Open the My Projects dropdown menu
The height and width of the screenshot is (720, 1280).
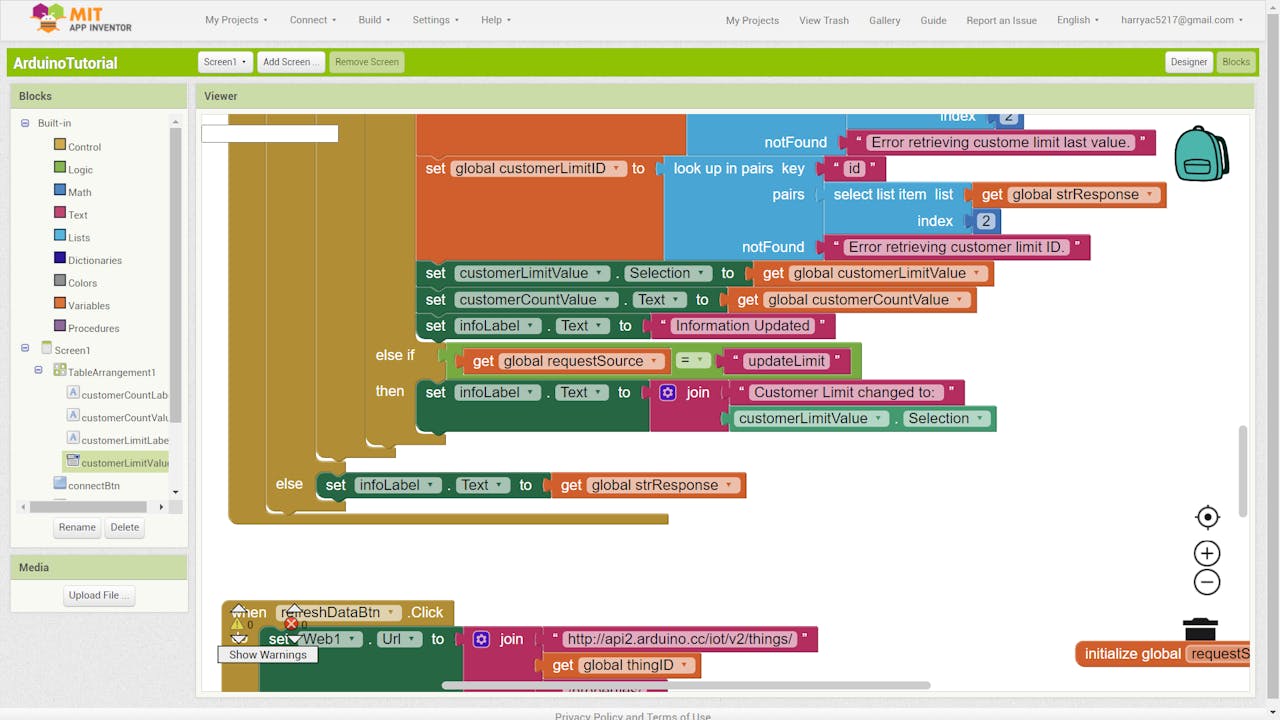(236, 20)
